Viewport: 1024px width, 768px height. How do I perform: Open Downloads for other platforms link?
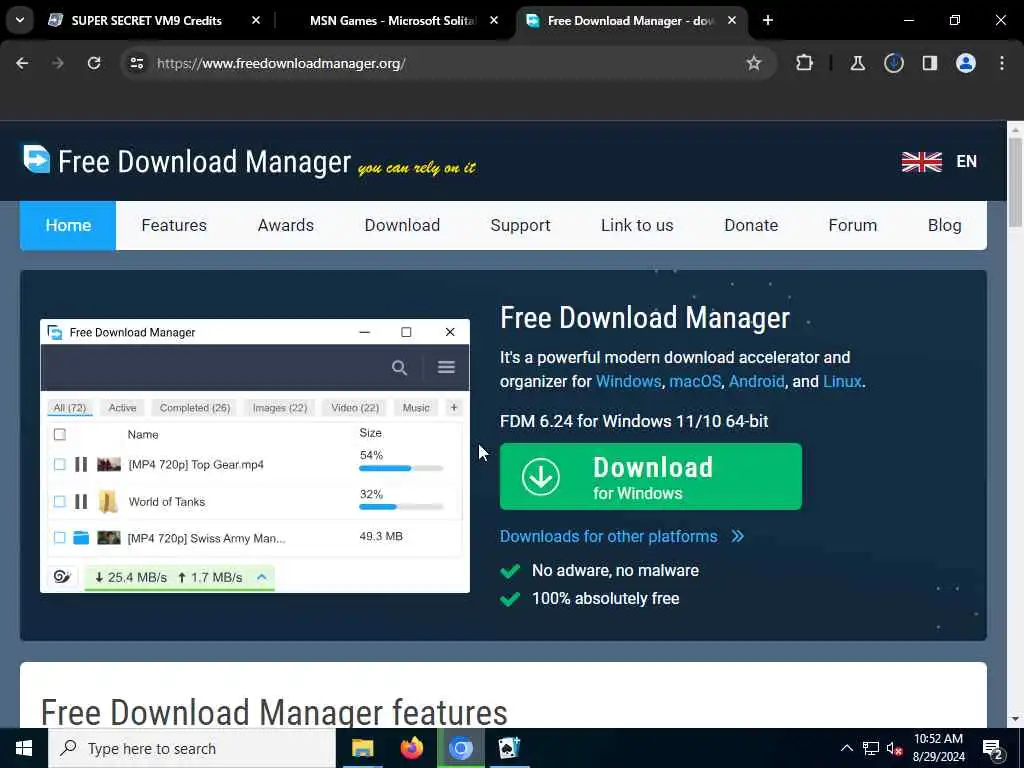click(x=622, y=536)
